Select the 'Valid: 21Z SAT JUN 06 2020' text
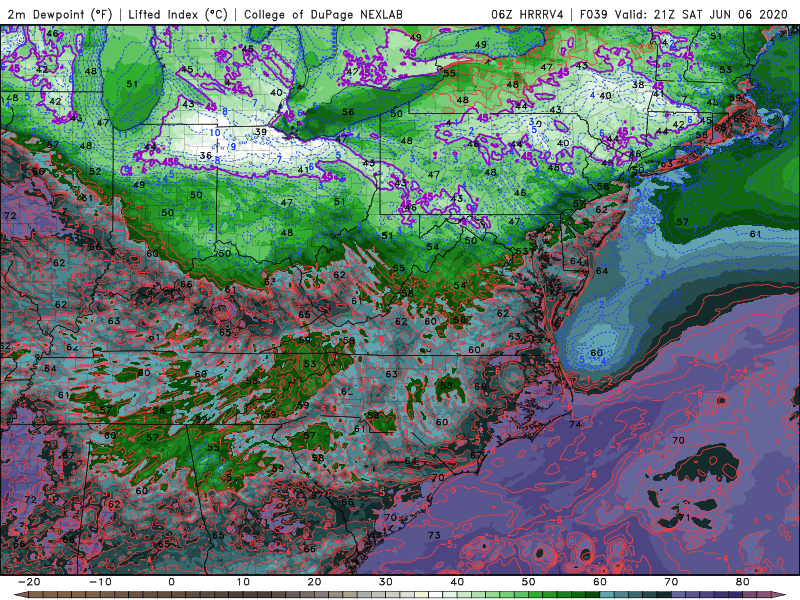The width and height of the screenshot is (800, 600). click(702, 15)
